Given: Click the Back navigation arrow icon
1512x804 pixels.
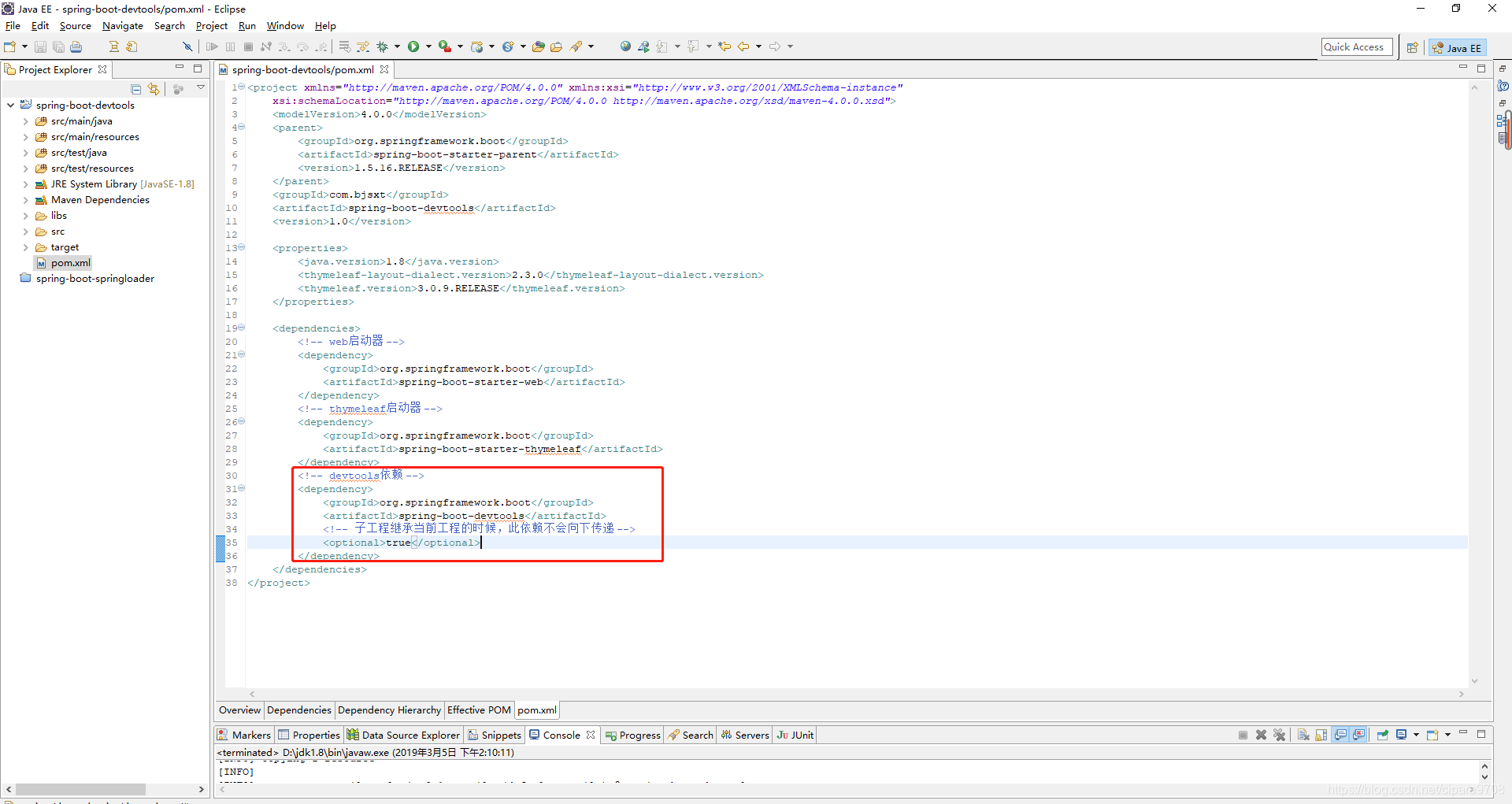Looking at the screenshot, I should (x=743, y=46).
